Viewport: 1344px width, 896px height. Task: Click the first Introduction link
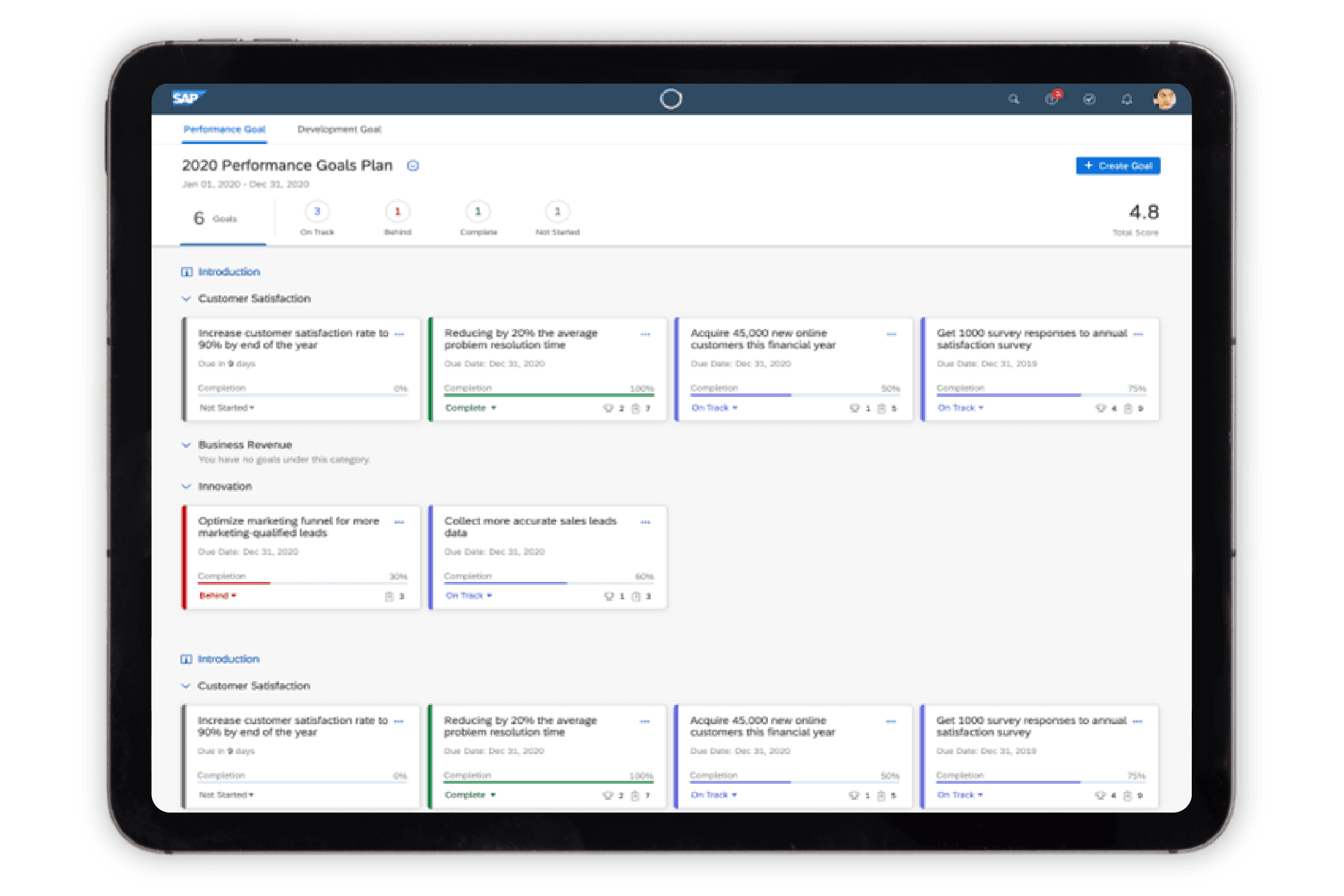coord(229,272)
